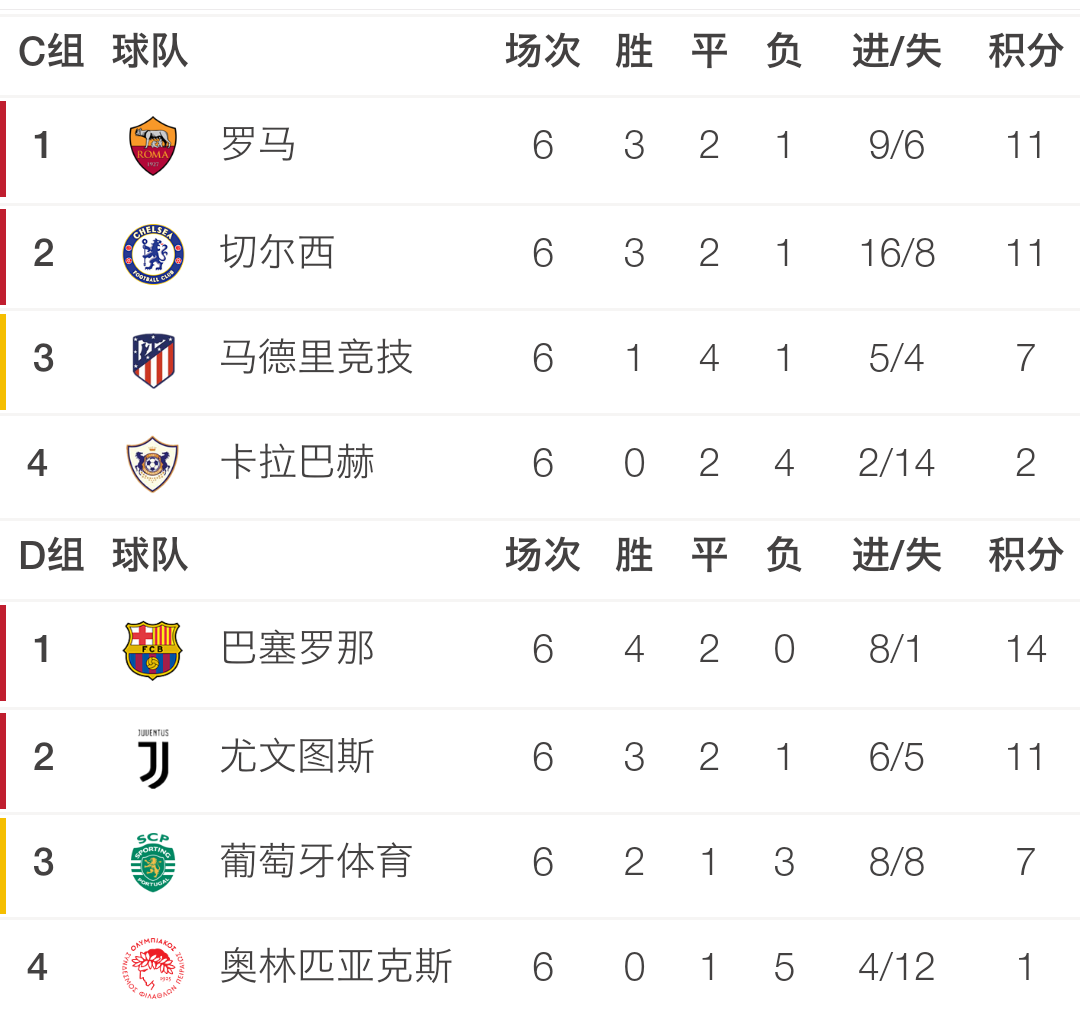The height and width of the screenshot is (1021, 1080).
Task: Click 积分 column header in C组
Action: point(1025,51)
